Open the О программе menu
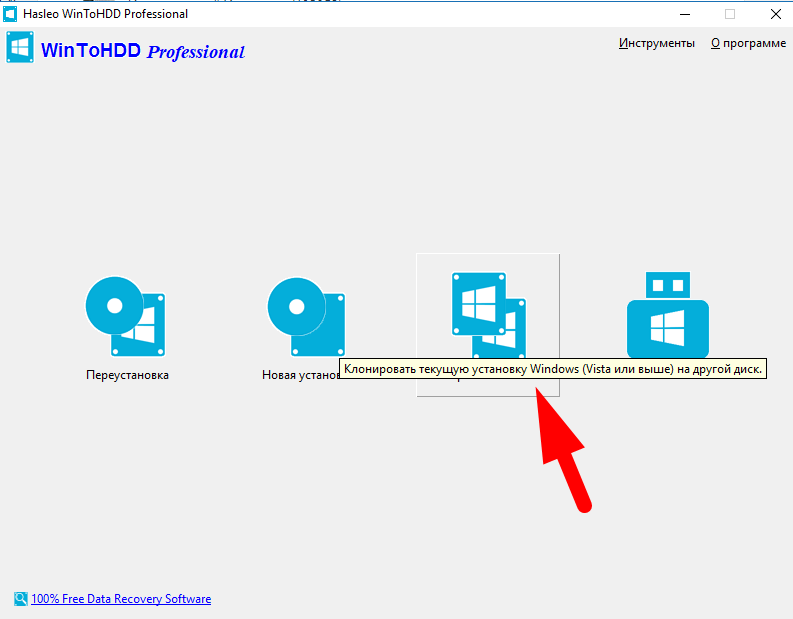Image resolution: width=793 pixels, height=619 pixels. (748, 43)
